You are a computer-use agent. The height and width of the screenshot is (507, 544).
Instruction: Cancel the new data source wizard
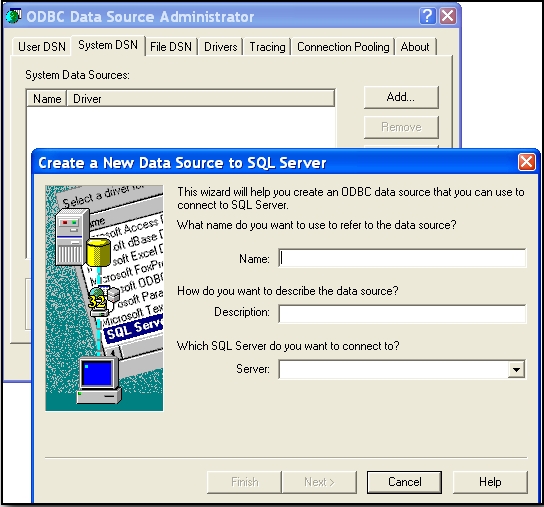tap(404, 482)
